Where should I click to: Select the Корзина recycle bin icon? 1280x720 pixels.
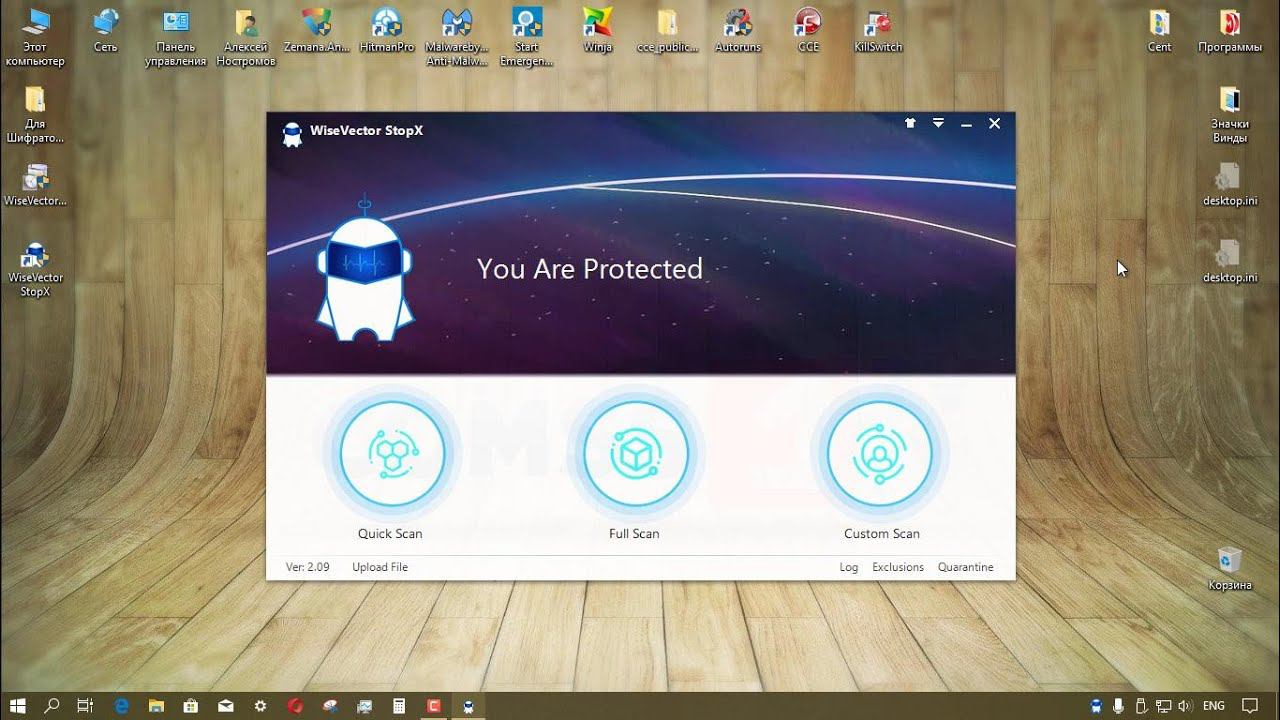click(1230, 569)
